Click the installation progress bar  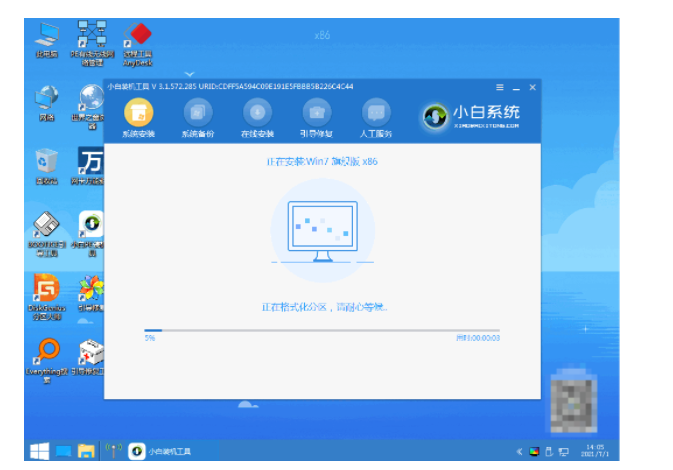(321, 330)
